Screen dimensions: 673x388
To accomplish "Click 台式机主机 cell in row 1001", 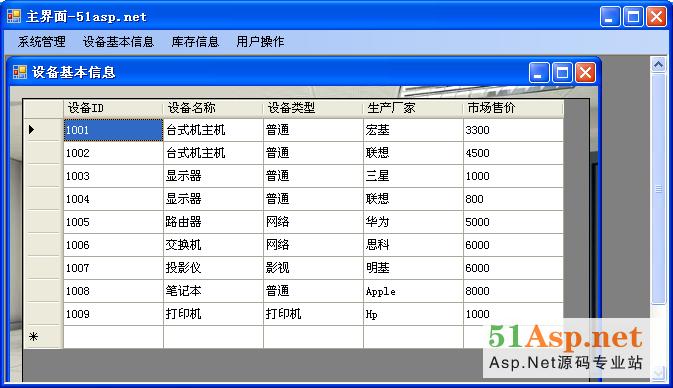I will point(213,130).
